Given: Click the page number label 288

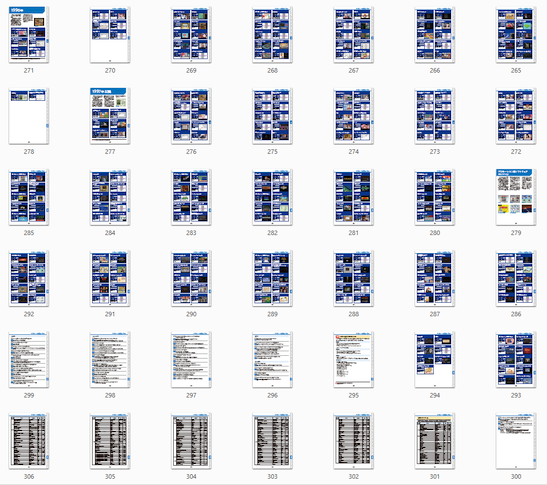Looking at the screenshot, I should coord(353,314).
